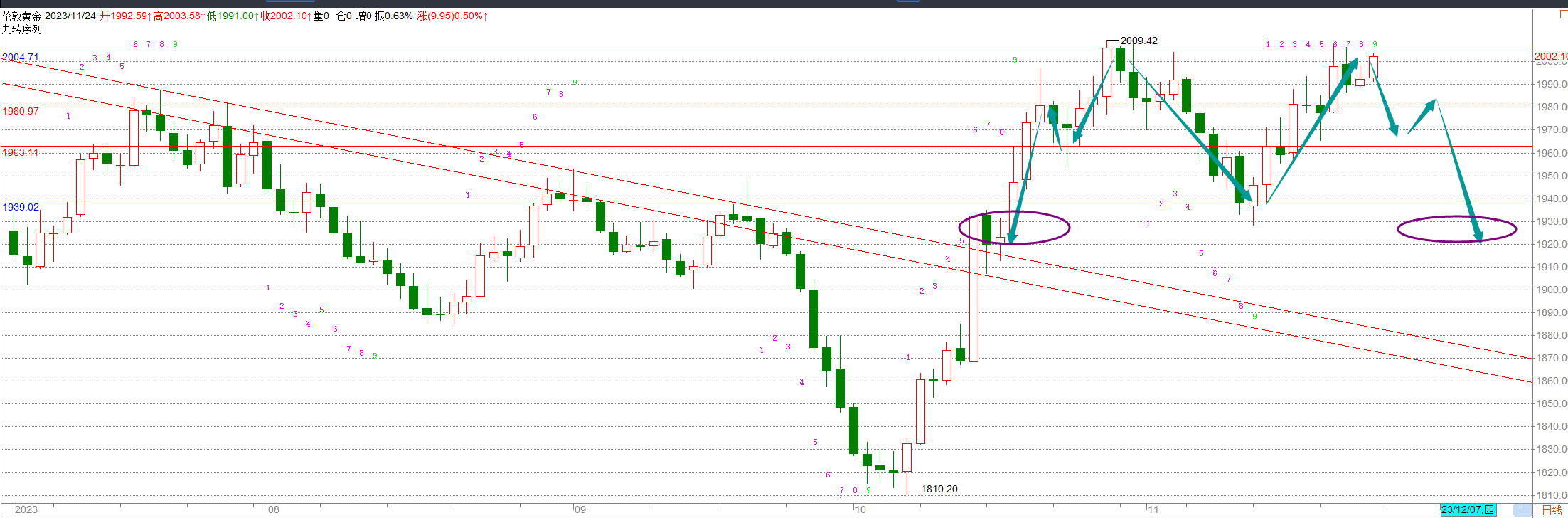Viewport: 1568px width, 518px height.
Task: Click the 2023/11/24 date in header
Action: tap(70, 16)
